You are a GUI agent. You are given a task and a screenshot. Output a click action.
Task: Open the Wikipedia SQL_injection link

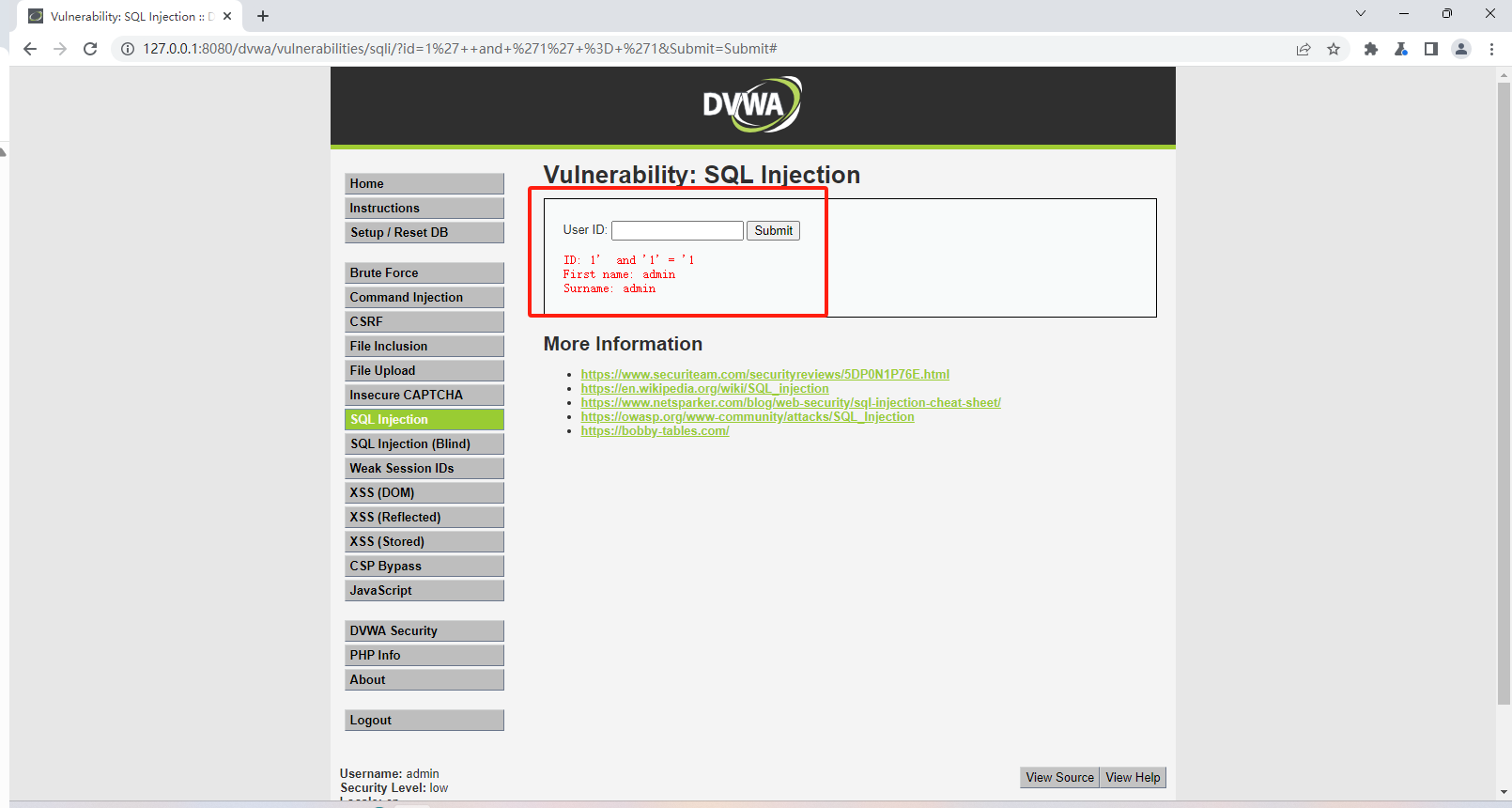(x=704, y=388)
